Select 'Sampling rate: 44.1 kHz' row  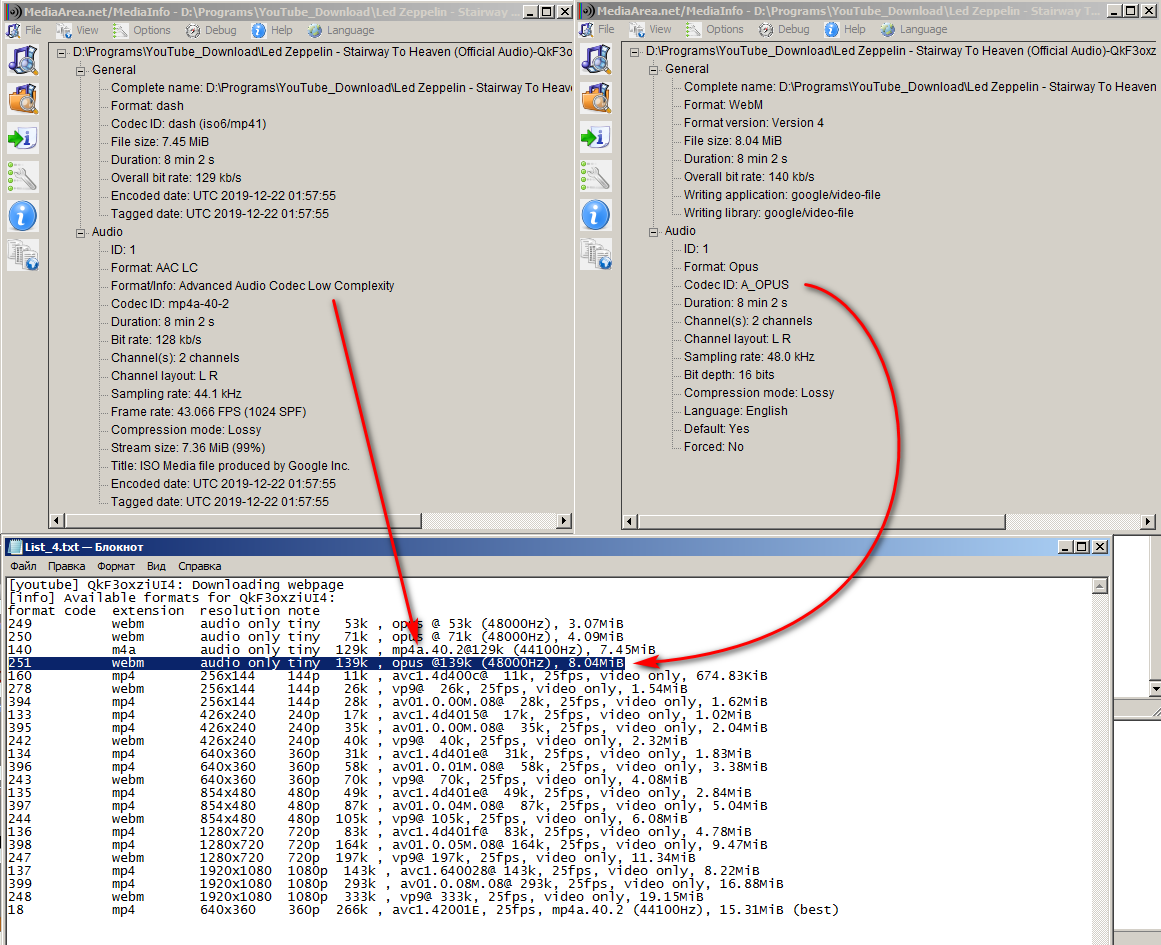pyautogui.click(x=176, y=394)
